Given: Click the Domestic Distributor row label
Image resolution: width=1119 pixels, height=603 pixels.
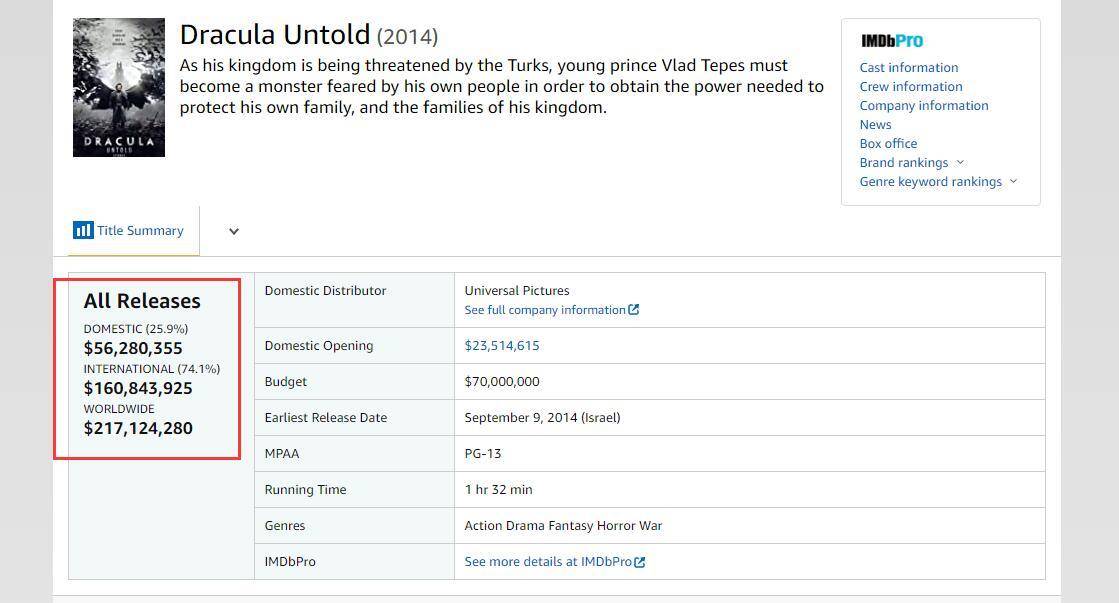Looking at the screenshot, I should 325,290.
